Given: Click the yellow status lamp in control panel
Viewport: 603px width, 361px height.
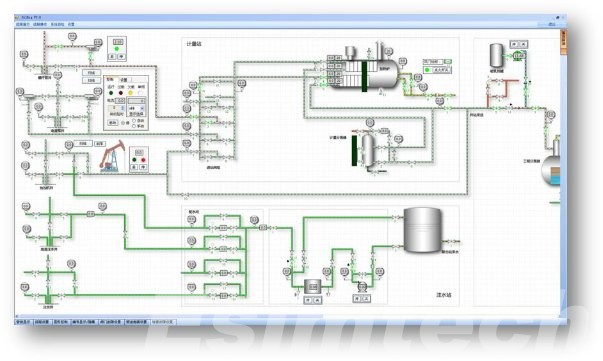Looking at the screenshot, I should click(x=130, y=93).
